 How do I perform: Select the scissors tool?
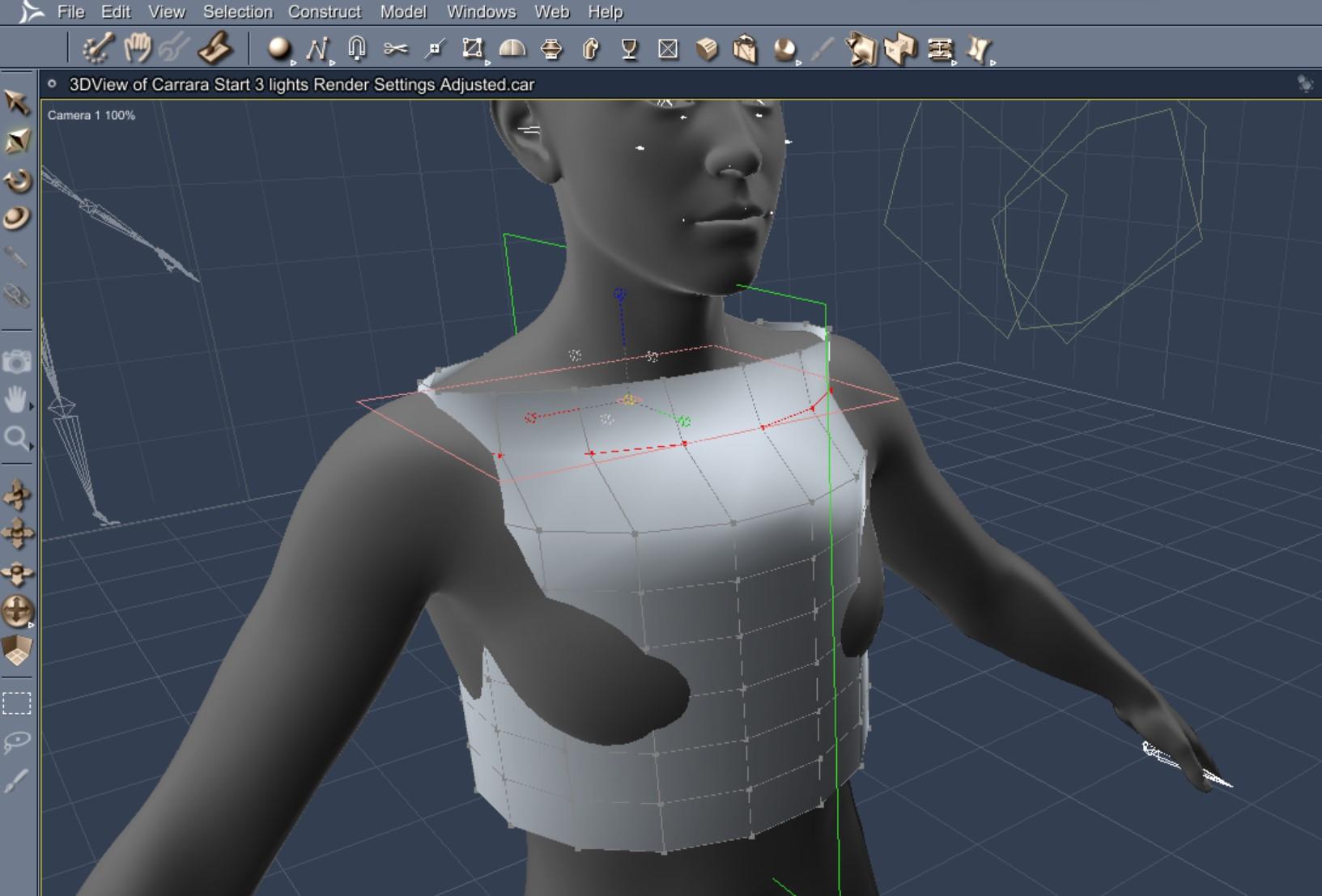tap(396, 49)
